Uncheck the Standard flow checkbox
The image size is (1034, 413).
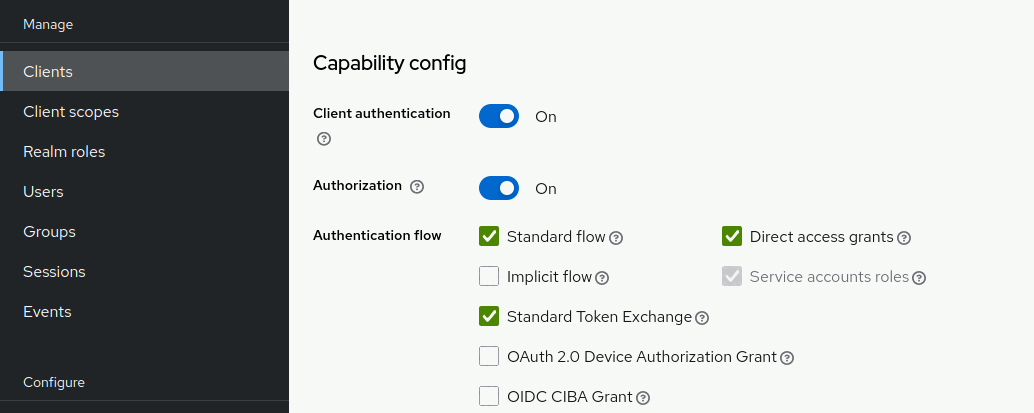[x=489, y=237]
